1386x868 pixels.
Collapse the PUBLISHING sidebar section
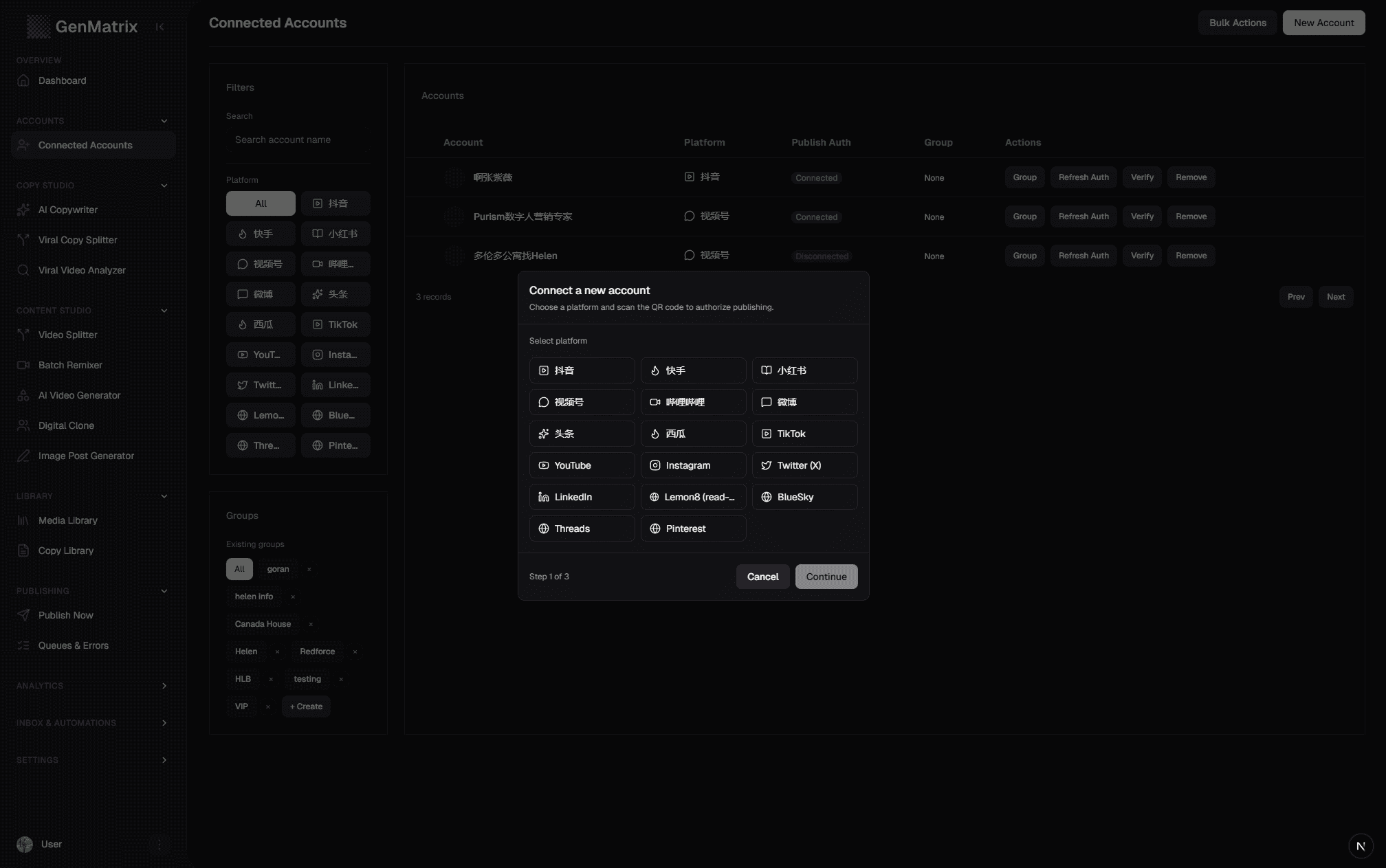(164, 591)
